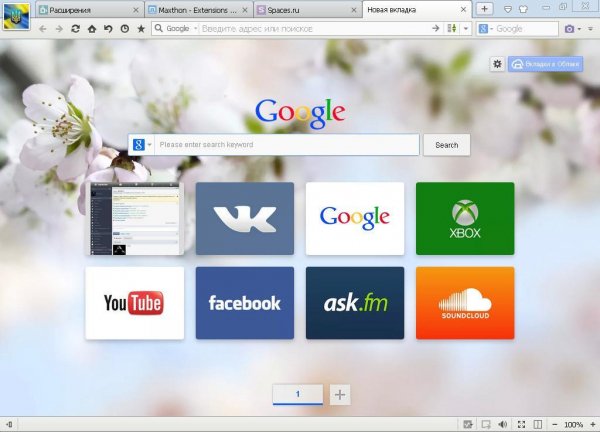The height and width of the screenshot is (432, 600).
Task: Switch to the Spaces.ru tab
Action: 308,10
